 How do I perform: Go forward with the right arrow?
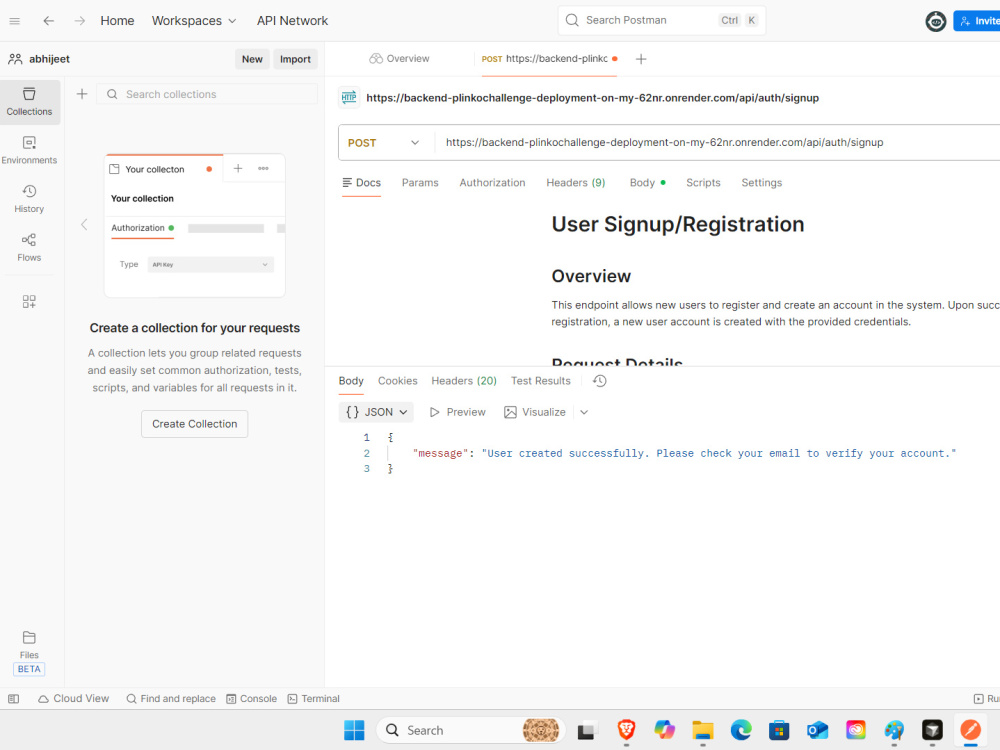point(79,21)
